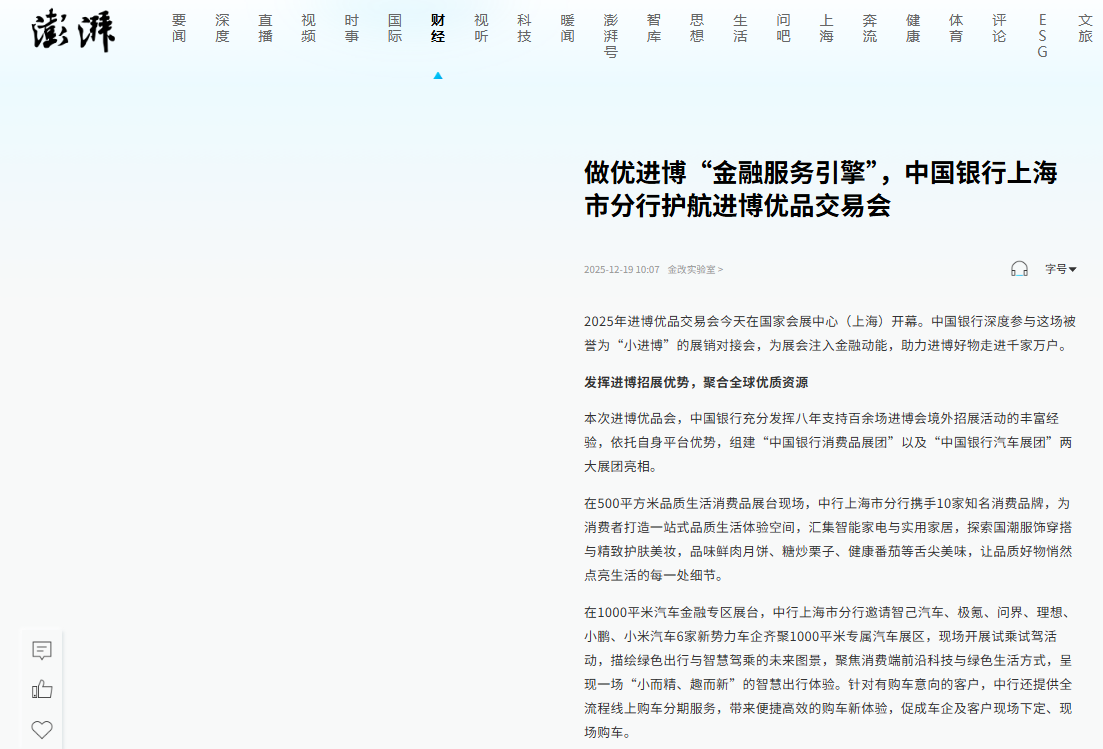1103x749 pixels.
Task: Open the 科技 technology section
Action: point(524,28)
